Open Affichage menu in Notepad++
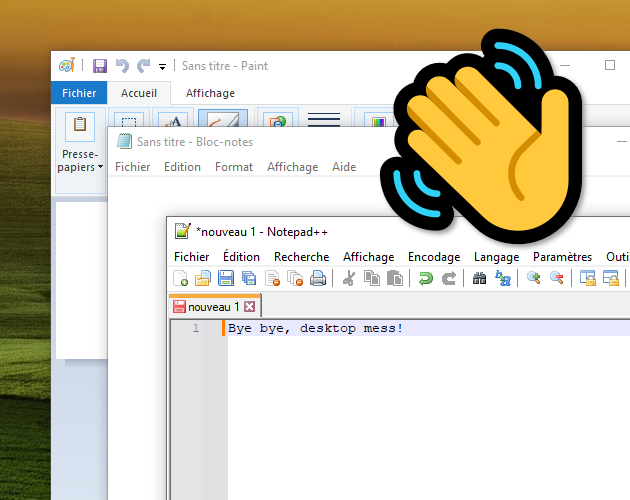The height and width of the screenshot is (500, 630). 368,257
